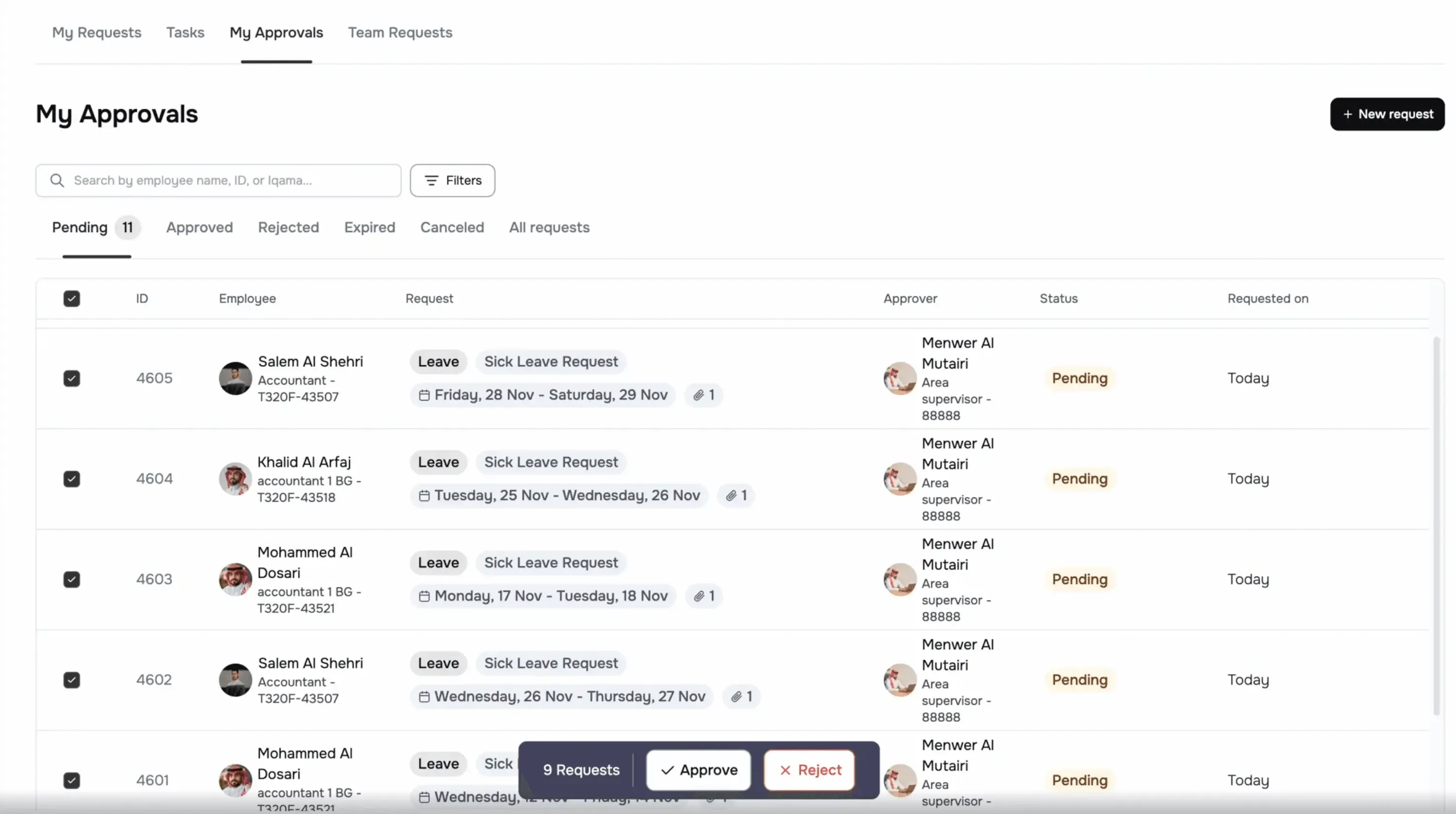Uncheck request 4602 row checkbox
This screenshot has height=814, width=1456.
point(72,680)
